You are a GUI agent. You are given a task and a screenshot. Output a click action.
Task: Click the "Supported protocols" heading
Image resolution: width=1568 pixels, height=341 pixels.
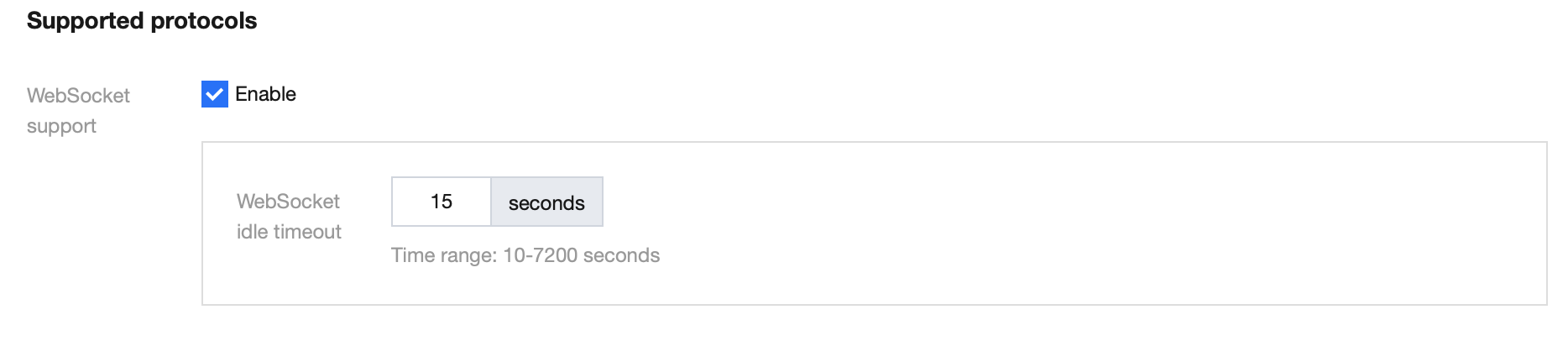tap(142, 21)
